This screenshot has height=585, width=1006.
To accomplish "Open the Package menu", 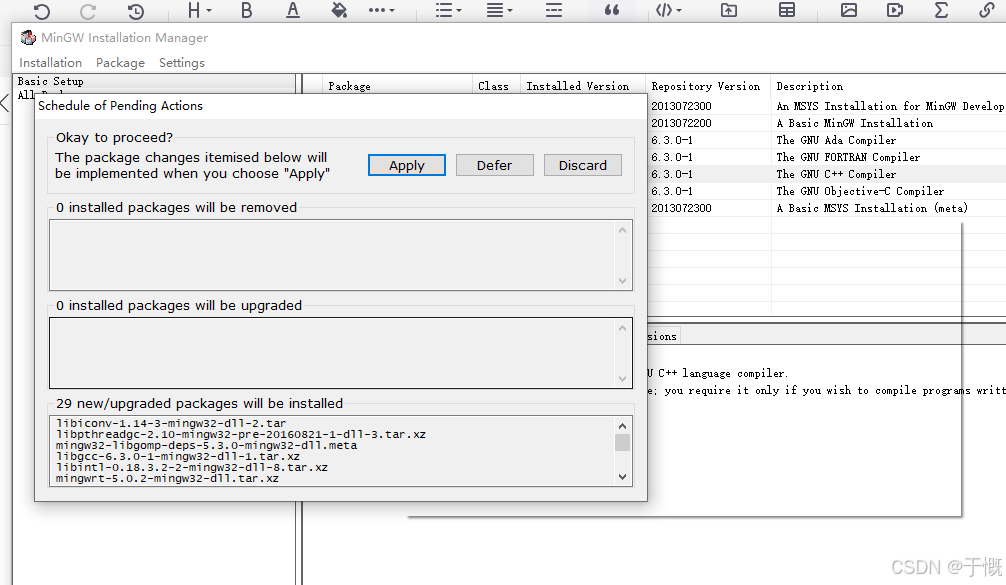I will tap(120, 62).
